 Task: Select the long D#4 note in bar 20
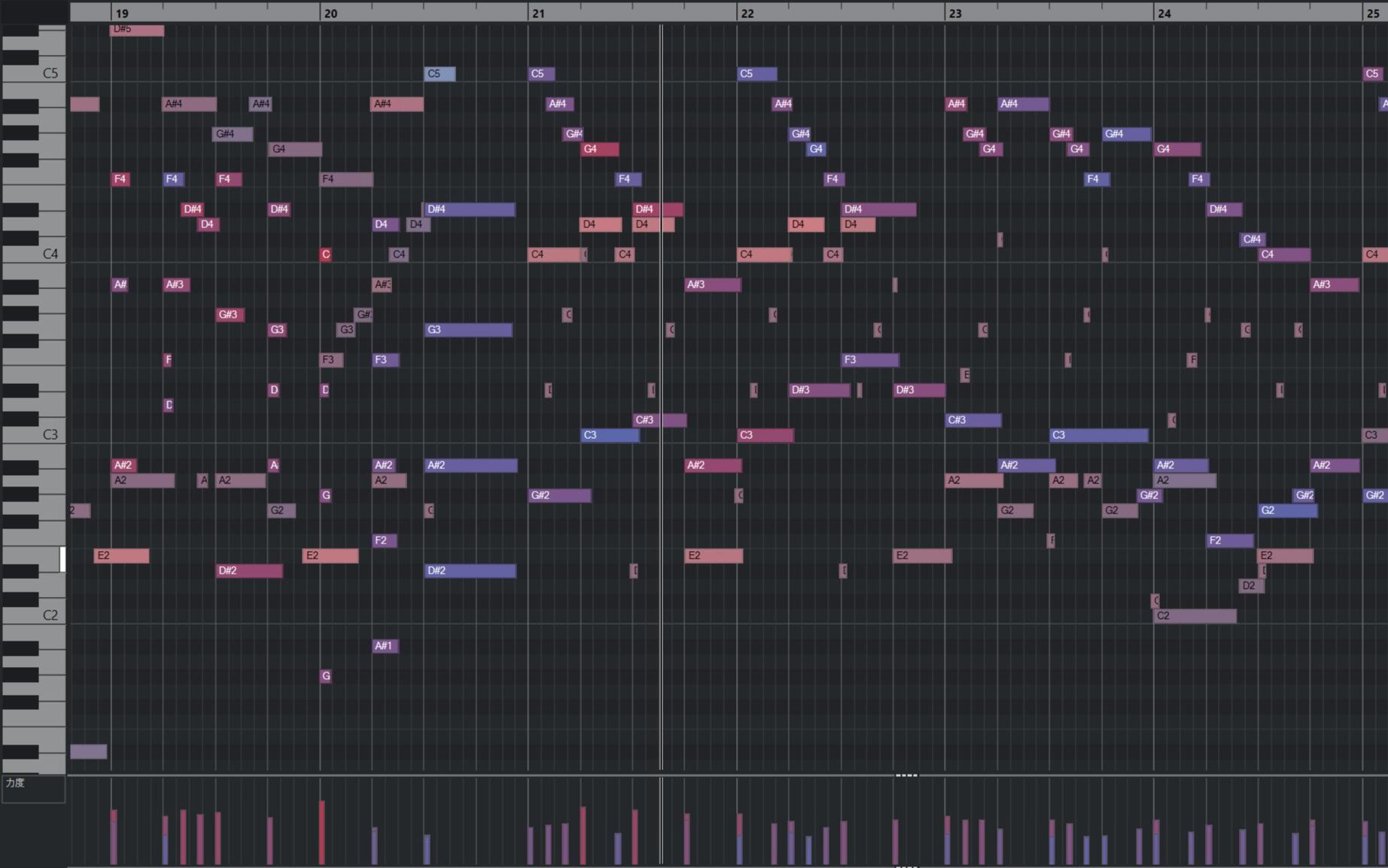(x=470, y=209)
